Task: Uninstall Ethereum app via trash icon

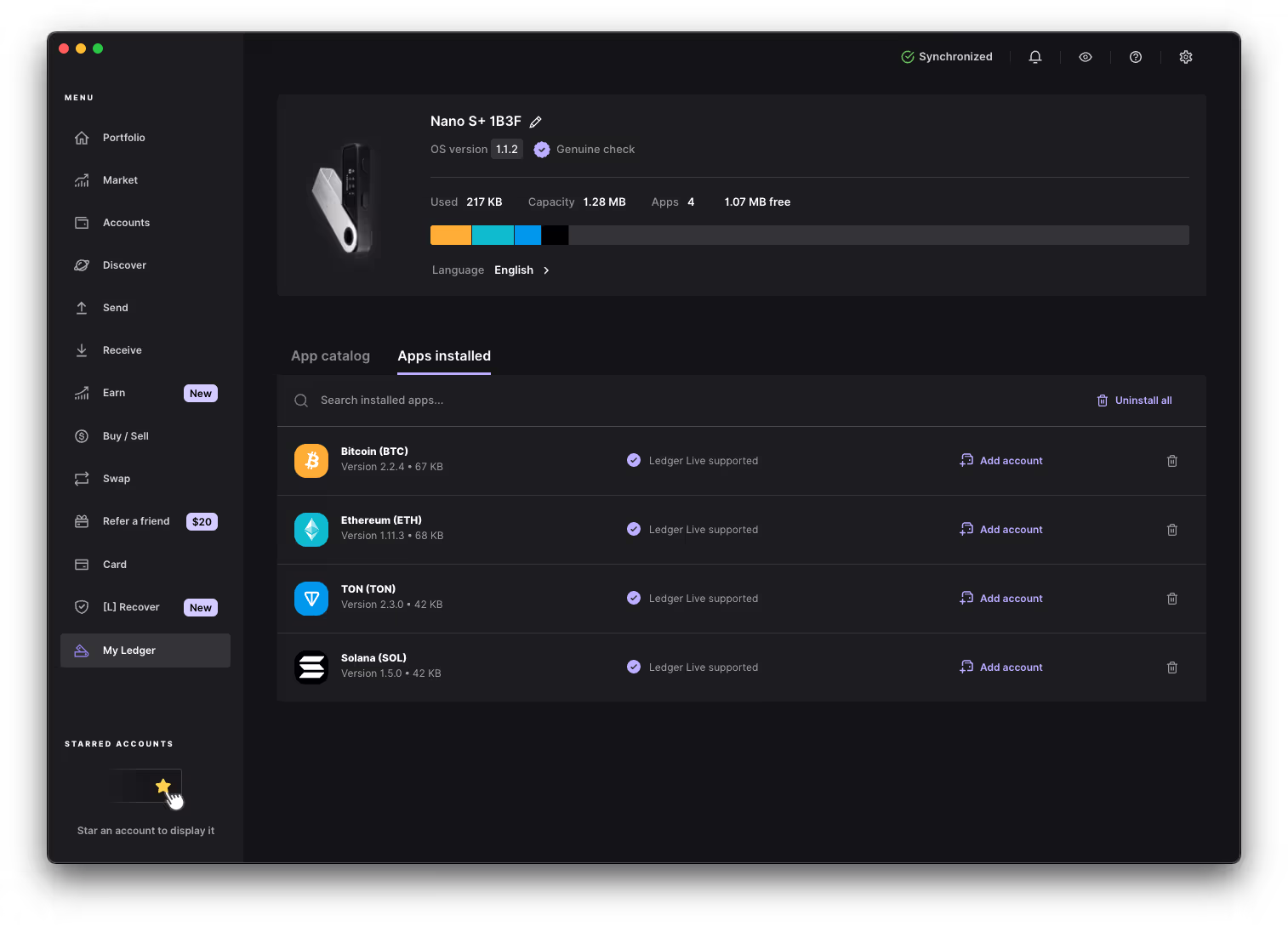Action: coord(1171,530)
